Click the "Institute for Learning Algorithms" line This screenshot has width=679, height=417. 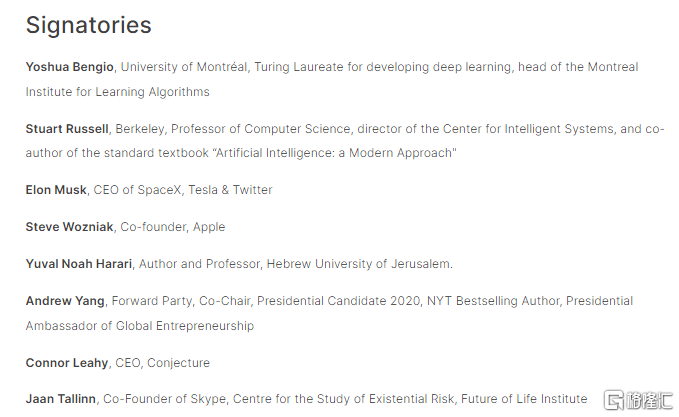click(x=118, y=92)
